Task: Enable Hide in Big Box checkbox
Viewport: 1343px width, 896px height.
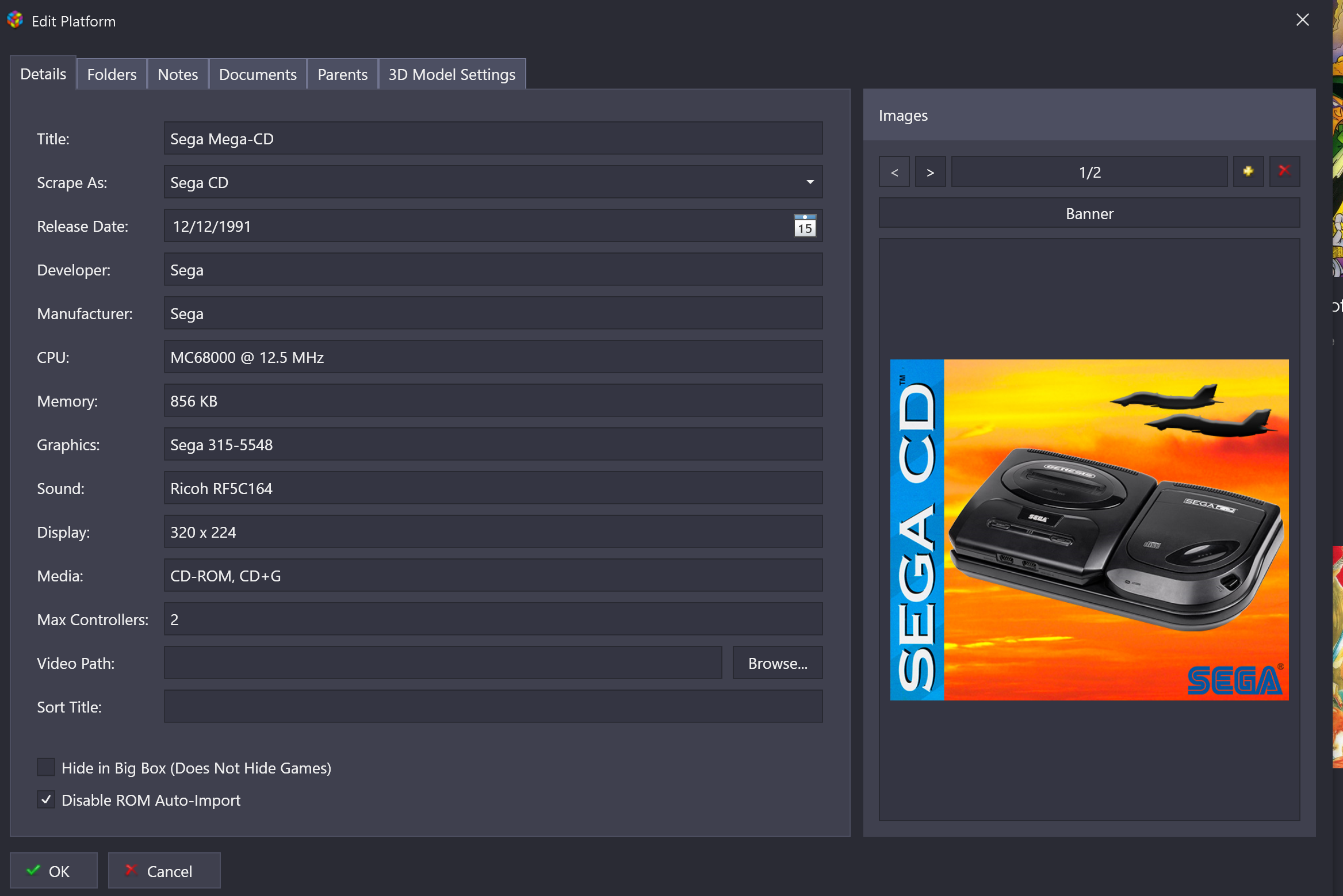Action: [x=46, y=767]
